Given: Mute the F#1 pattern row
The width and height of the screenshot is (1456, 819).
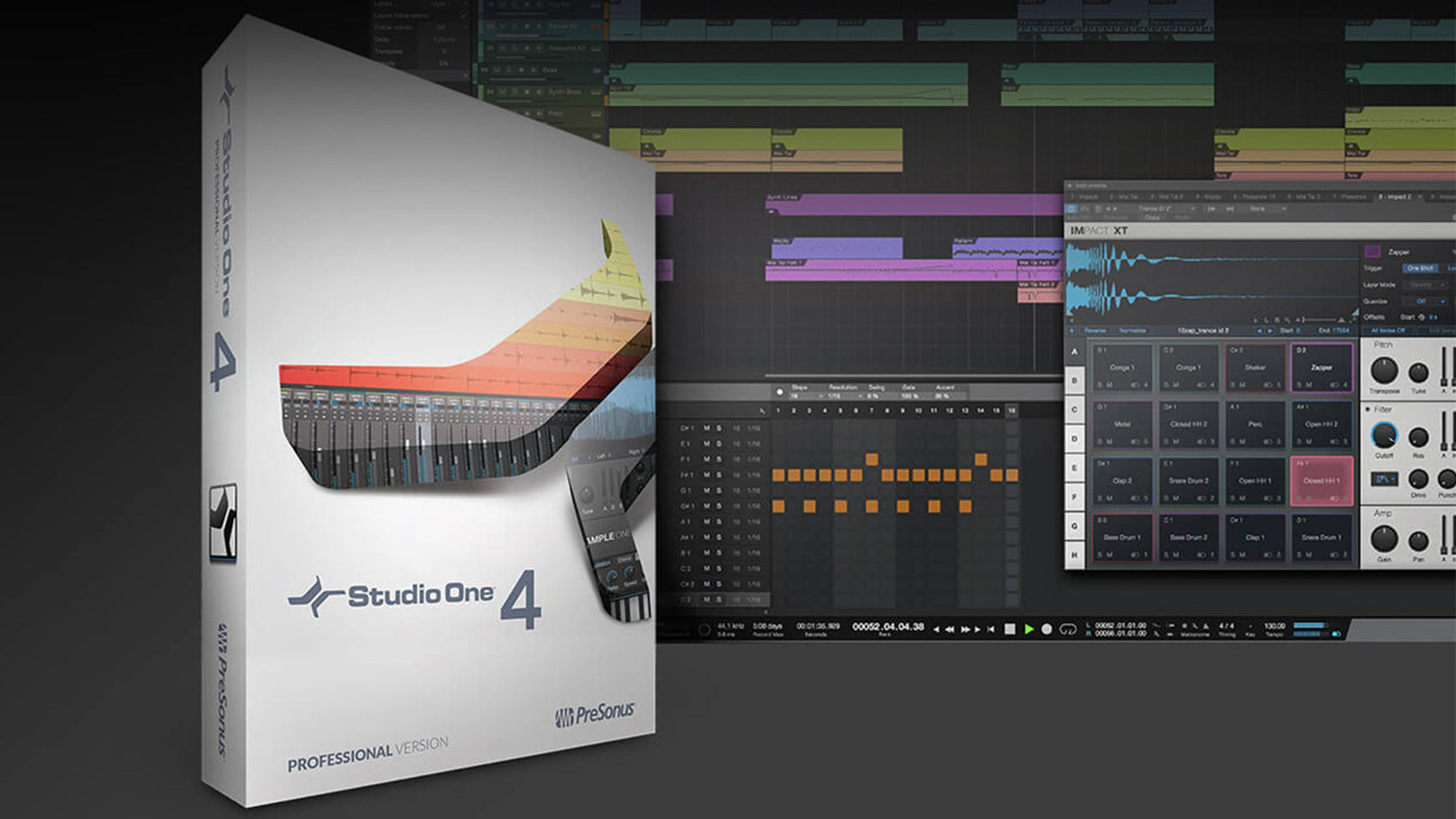Looking at the screenshot, I should coord(707,475).
